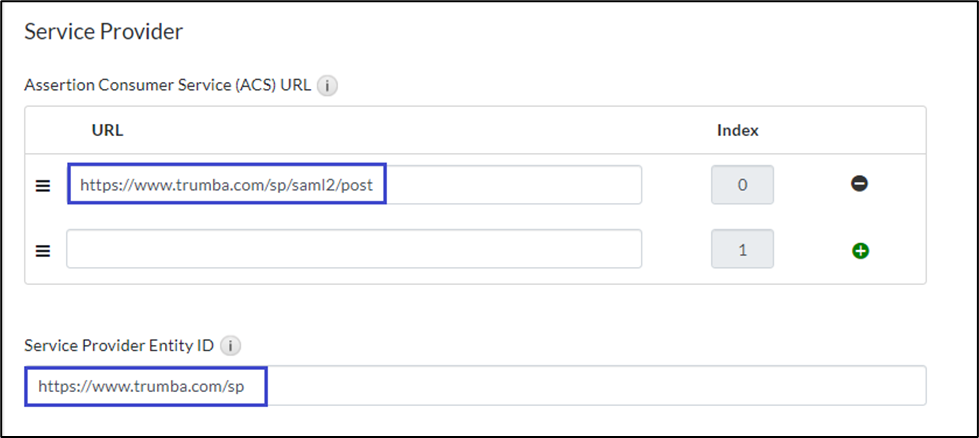Click the Service Provider section heading

pyautogui.click(x=103, y=31)
